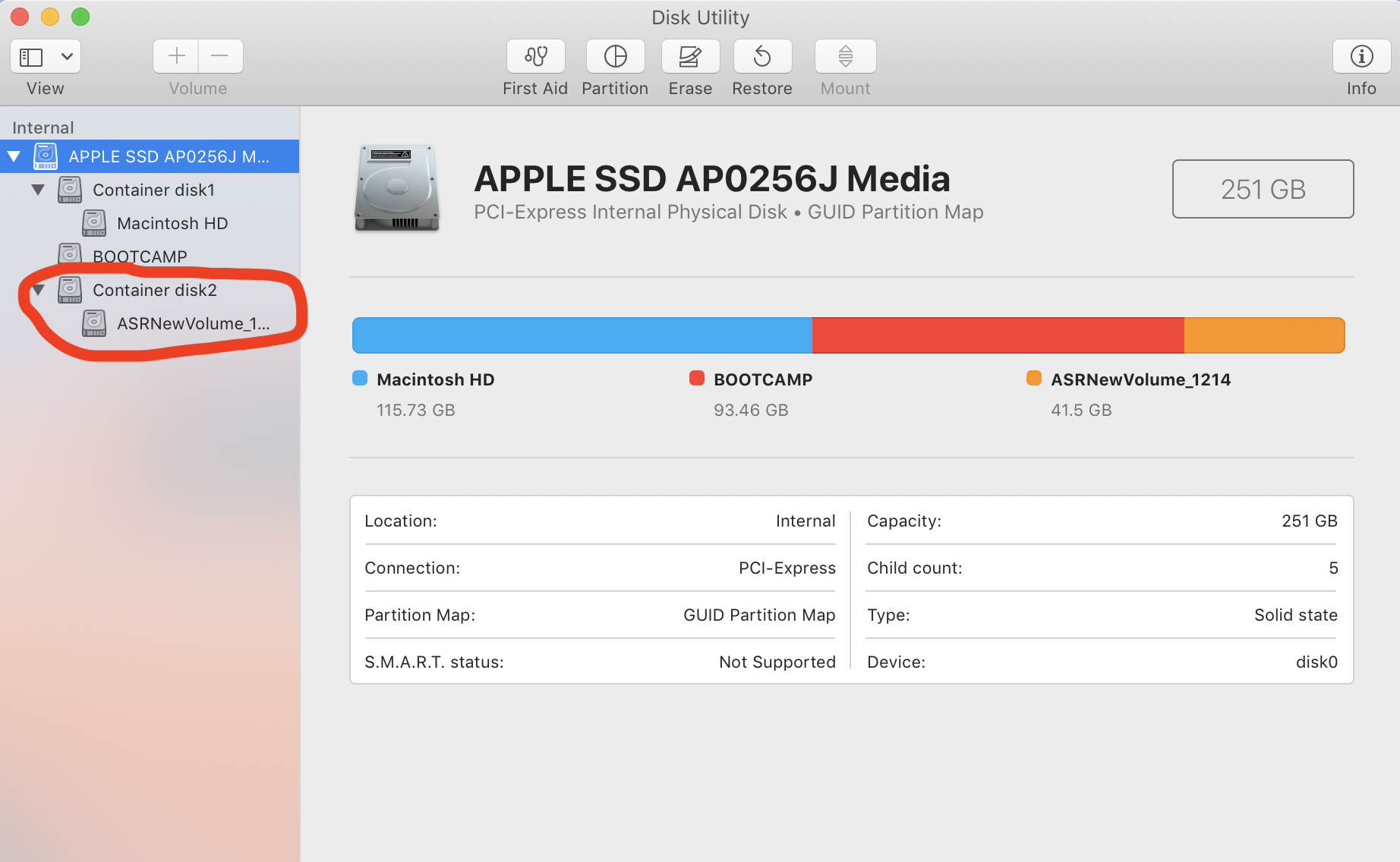
Task: Select the BOOTCAMP volume
Action: point(141,256)
